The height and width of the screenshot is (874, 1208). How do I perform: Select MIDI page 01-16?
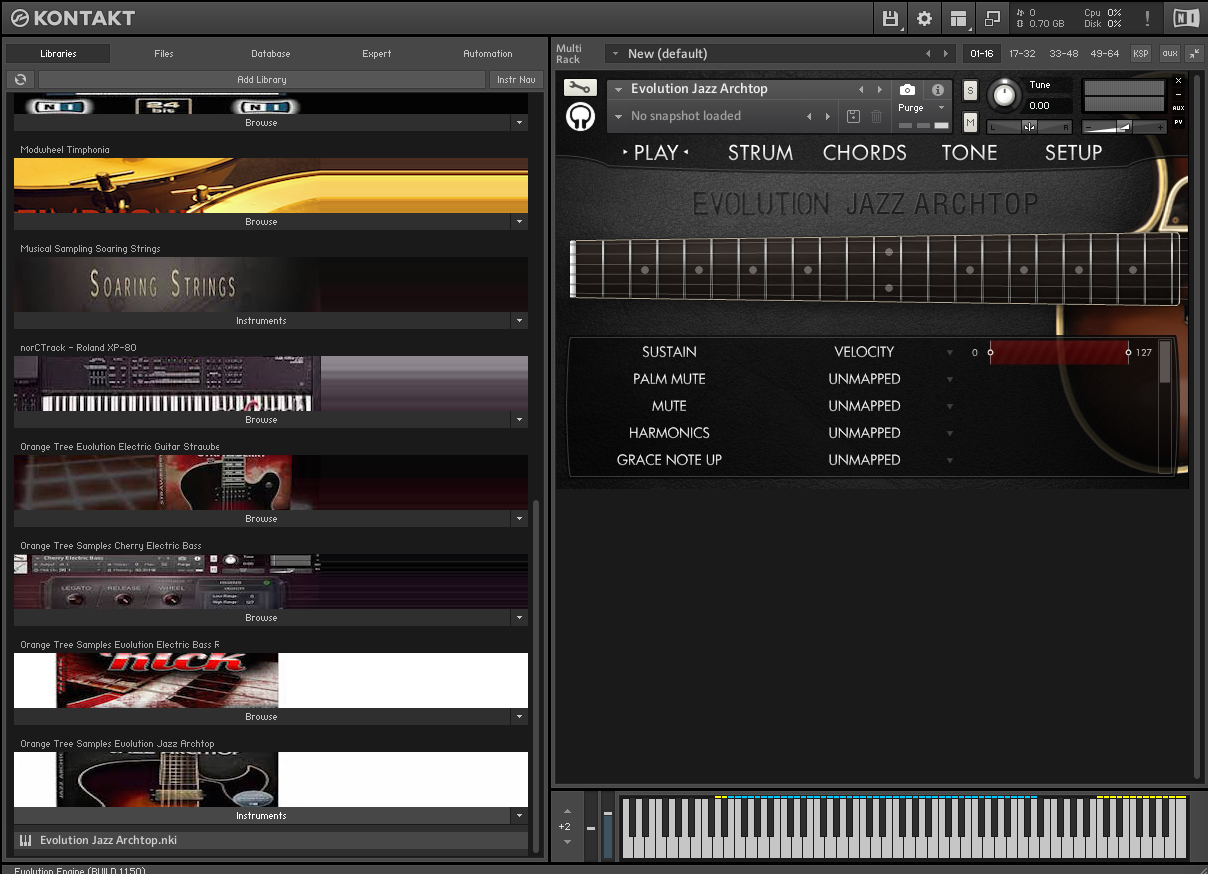coord(982,54)
